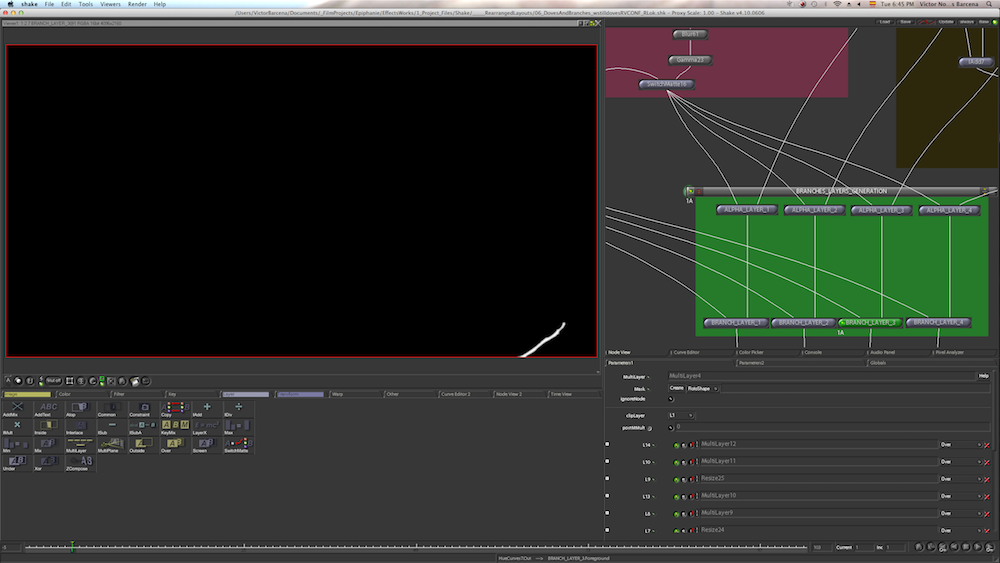This screenshot has height=563, width=1000.
Task: Open the RotoShape mask type dropdown
Action: pos(702,388)
